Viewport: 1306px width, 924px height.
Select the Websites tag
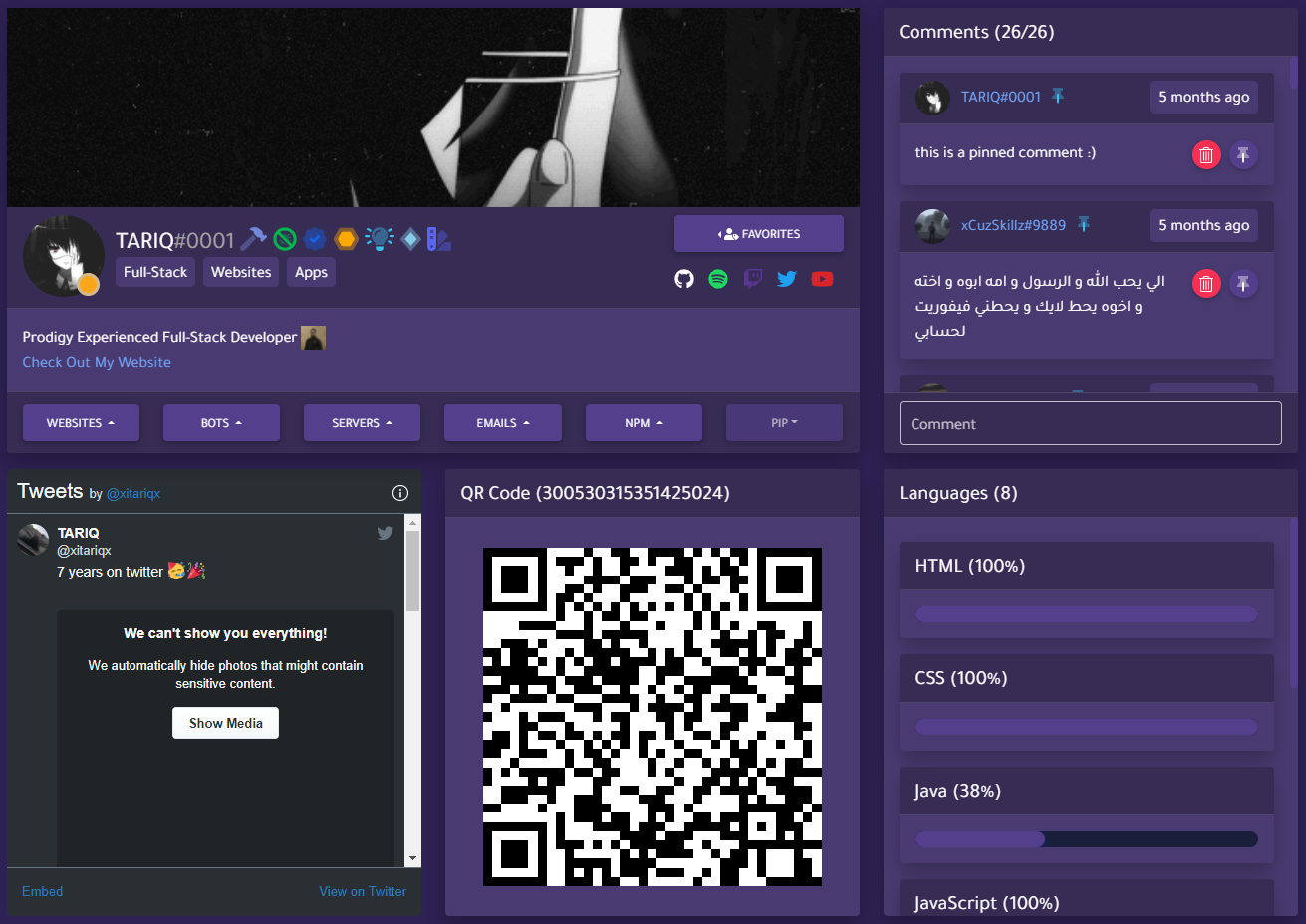(x=241, y=272)
